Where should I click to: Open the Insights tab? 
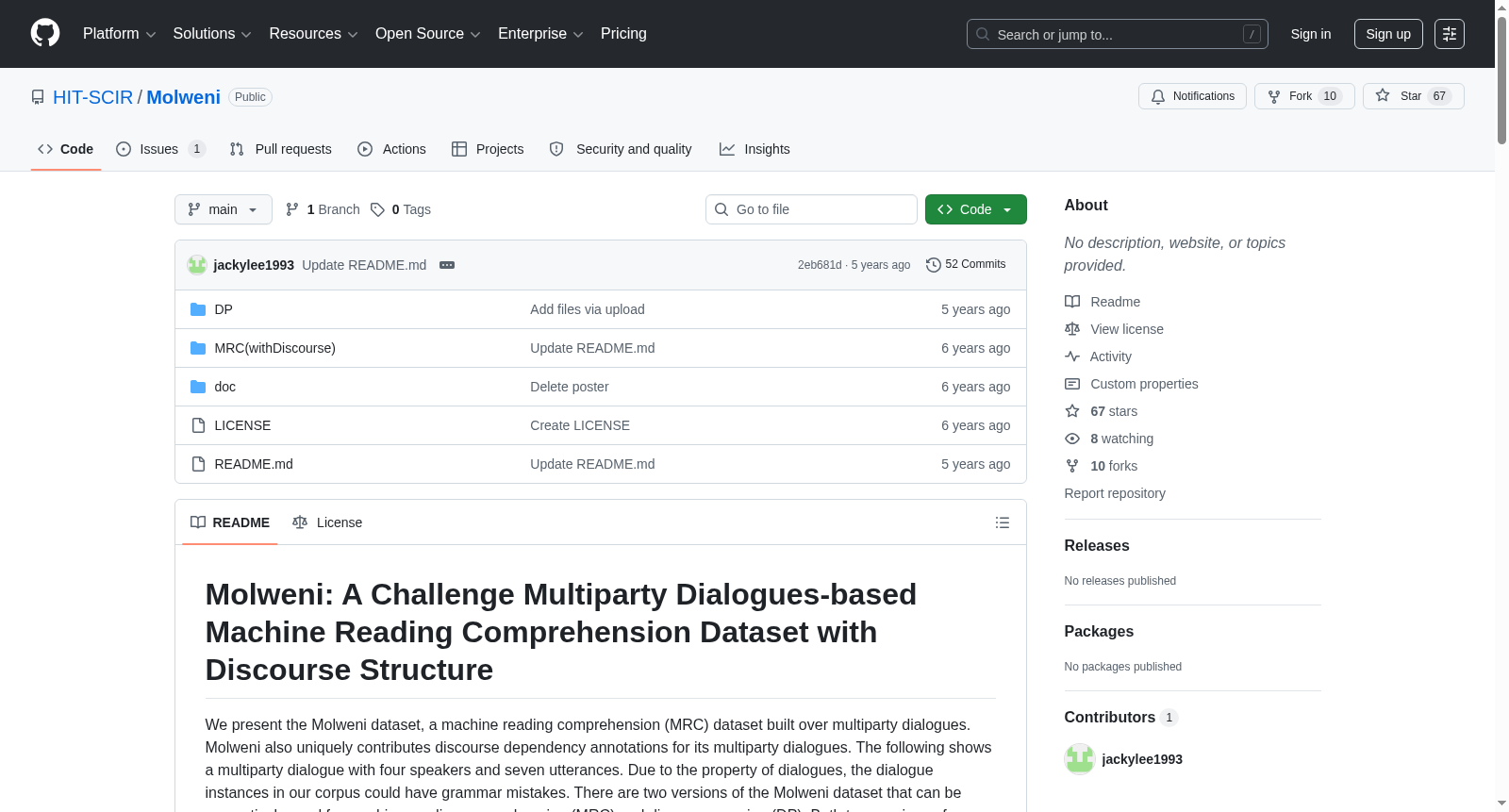tap(754, 149)
